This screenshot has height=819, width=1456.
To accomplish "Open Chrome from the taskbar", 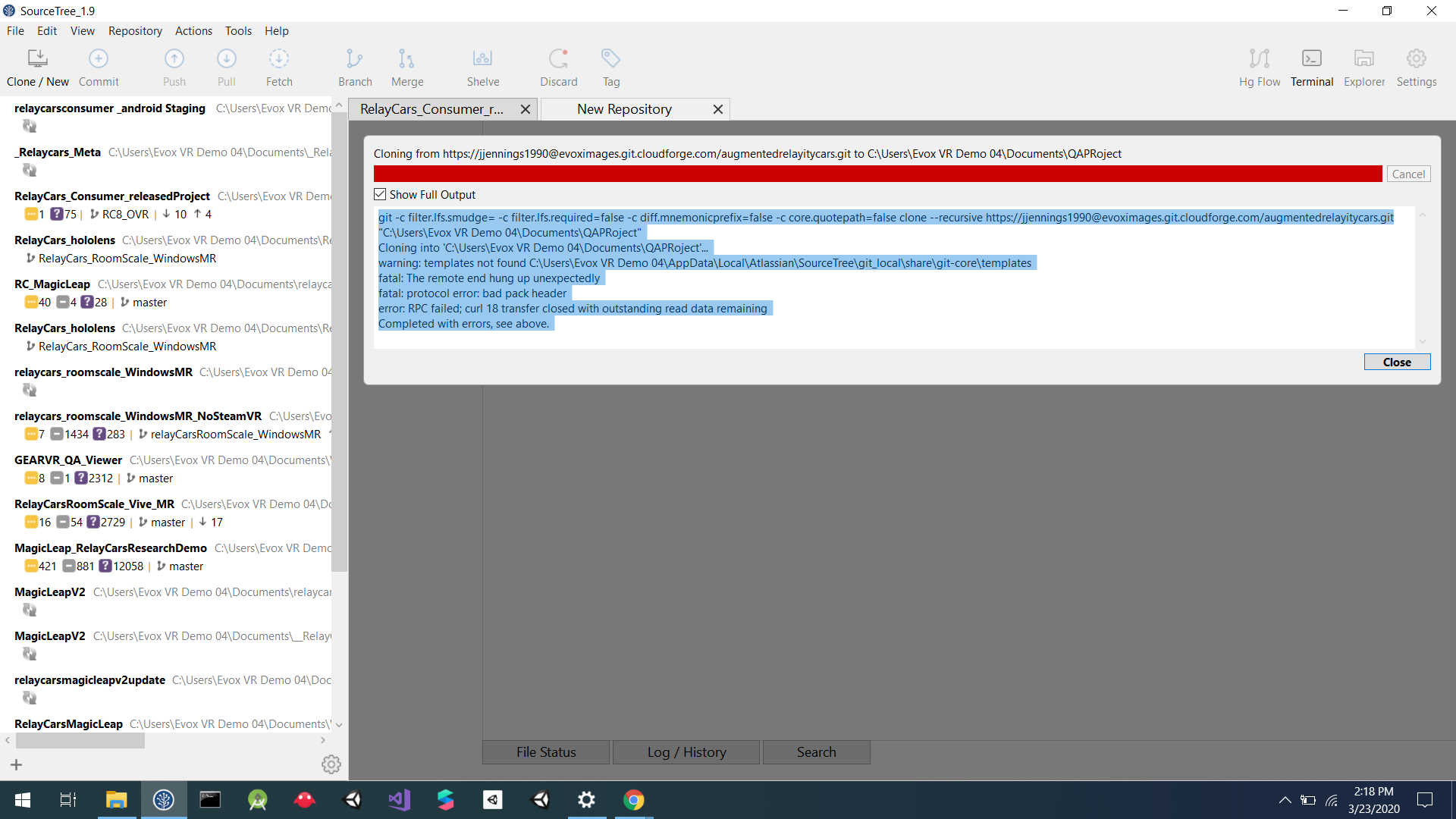I will pyautogui.click(x=634, y=800).
